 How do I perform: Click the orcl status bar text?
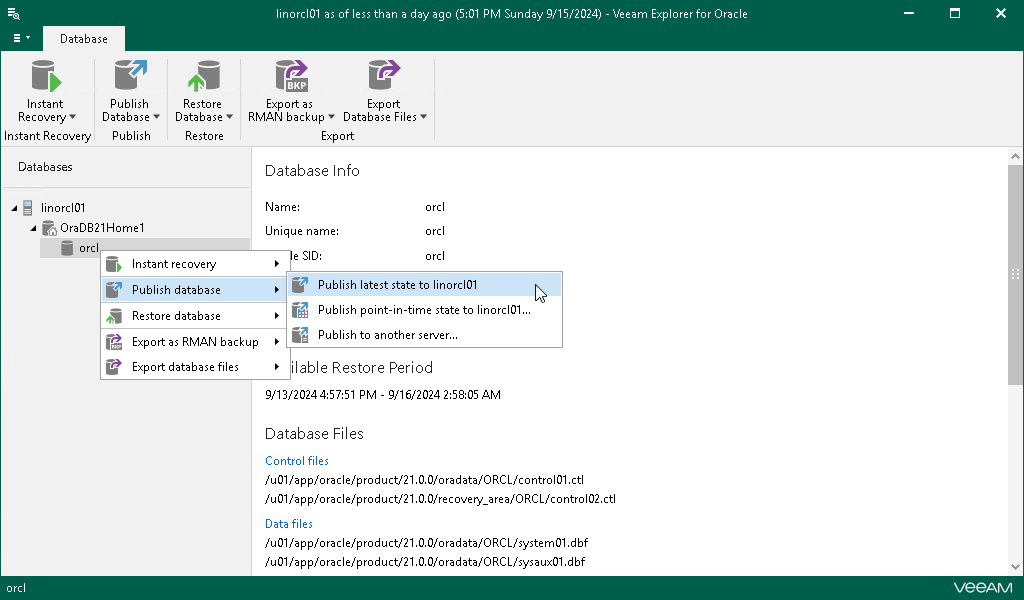point(16,588)
